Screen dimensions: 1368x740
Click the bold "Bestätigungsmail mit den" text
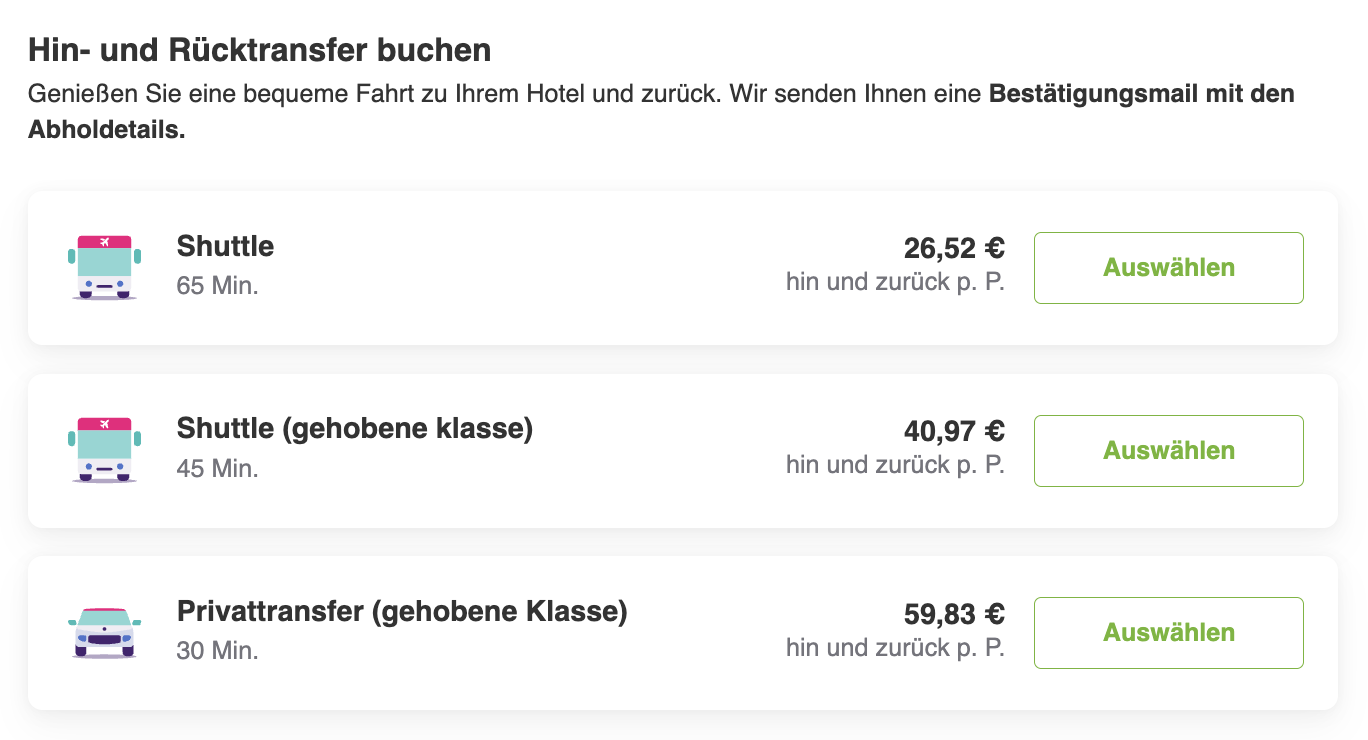pos(1141,95)
